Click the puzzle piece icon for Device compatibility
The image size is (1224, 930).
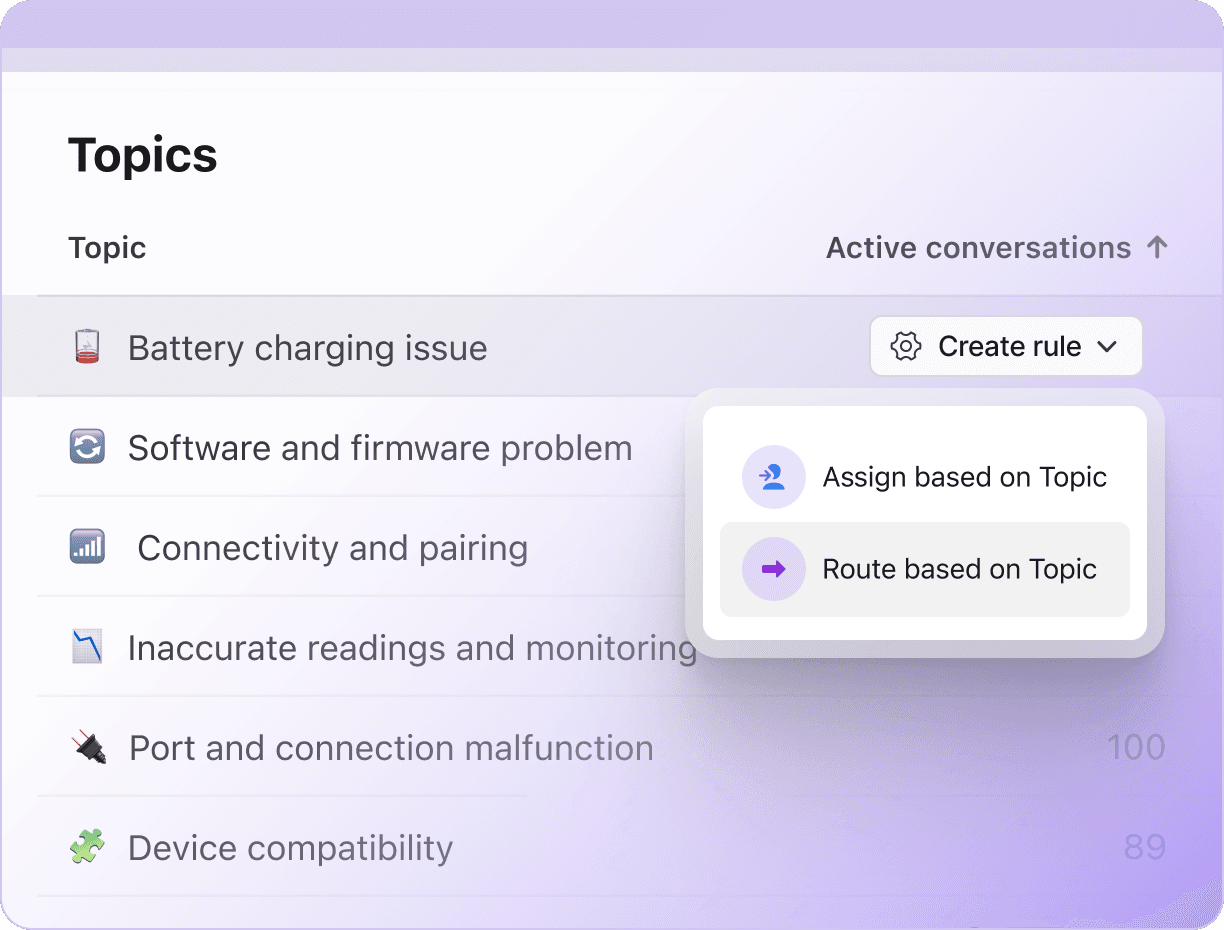point(87,847)
